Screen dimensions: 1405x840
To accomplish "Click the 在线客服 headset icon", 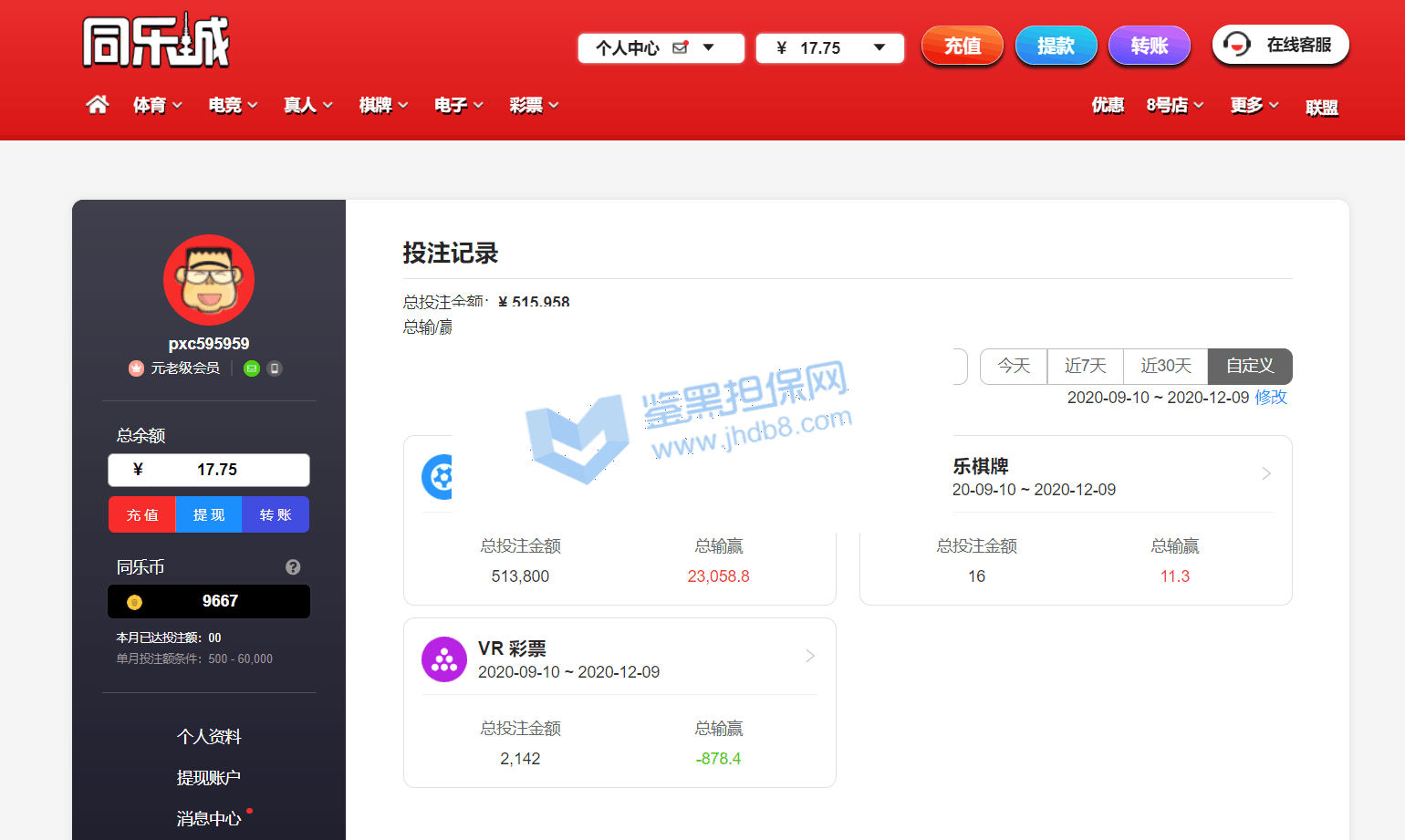I will [1237, 45].
